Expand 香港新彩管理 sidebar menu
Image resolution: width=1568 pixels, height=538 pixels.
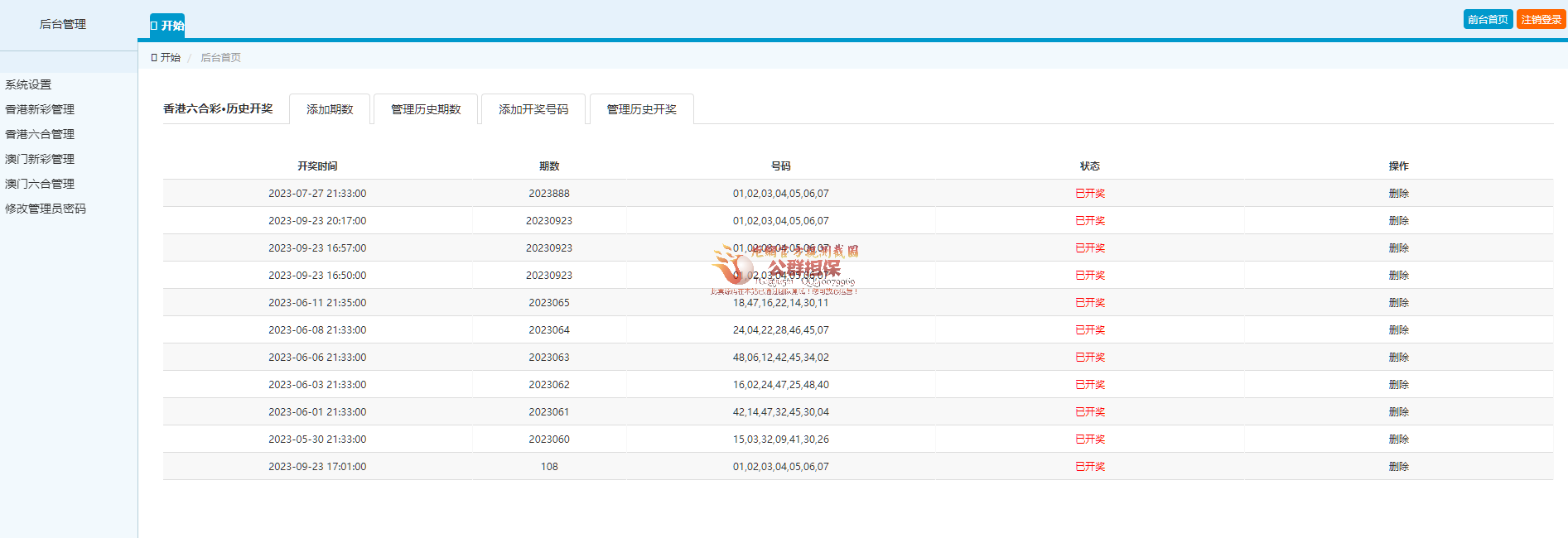tap(40, 109)
